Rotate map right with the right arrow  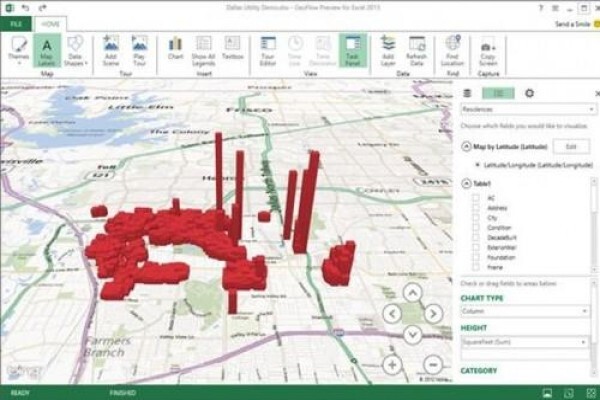pyautogui.click(x=433, y=314)
